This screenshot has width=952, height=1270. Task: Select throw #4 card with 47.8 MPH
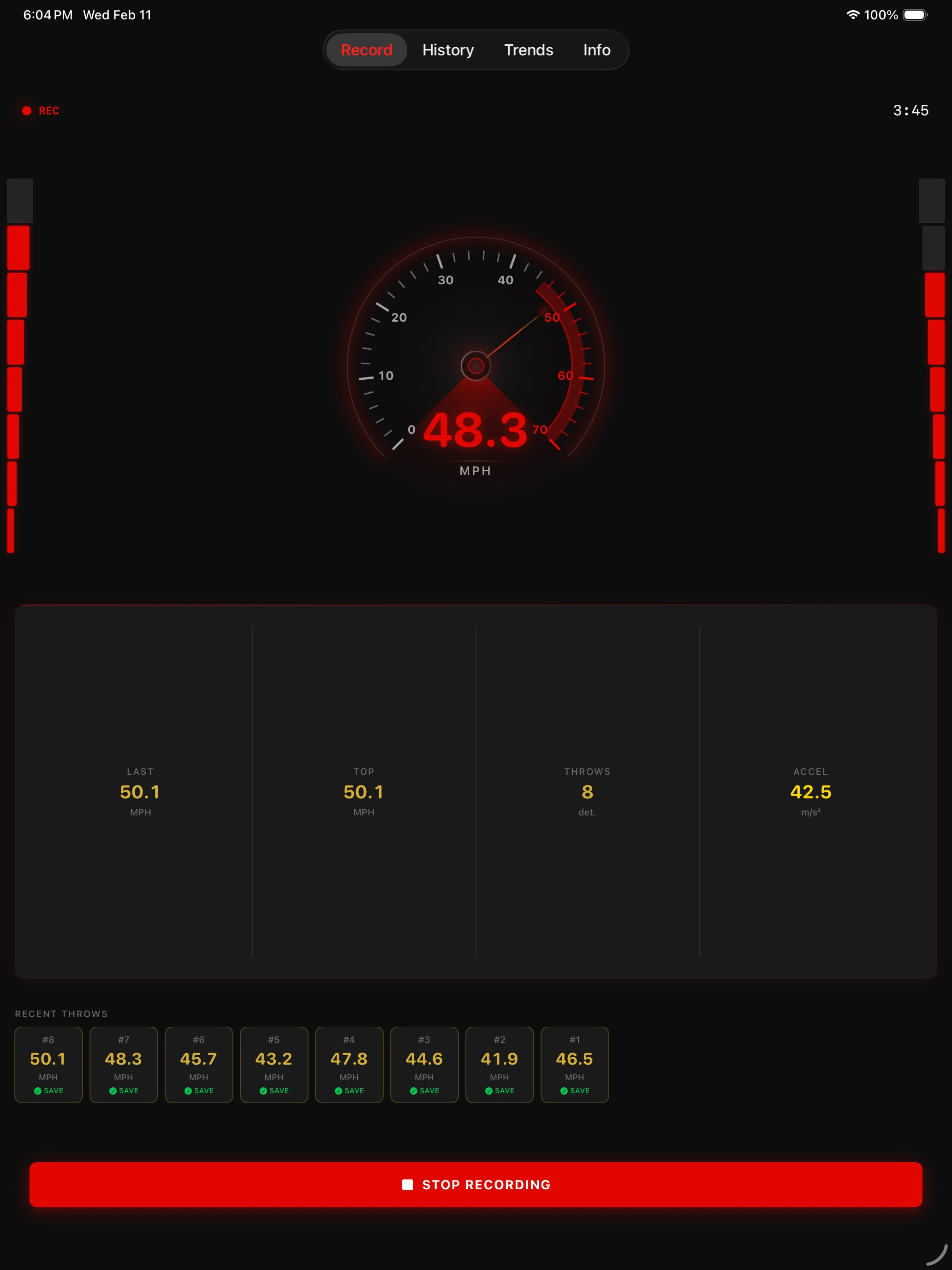tap(349, 1065)
